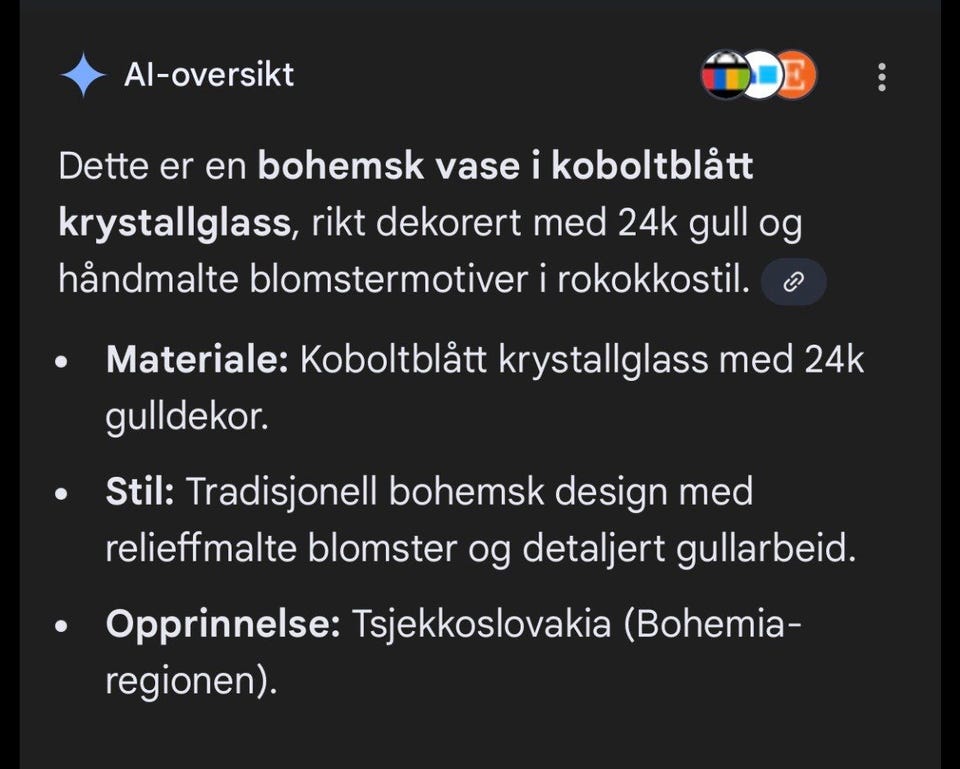Click the blue AI sparkle icon

pos(82,76)
